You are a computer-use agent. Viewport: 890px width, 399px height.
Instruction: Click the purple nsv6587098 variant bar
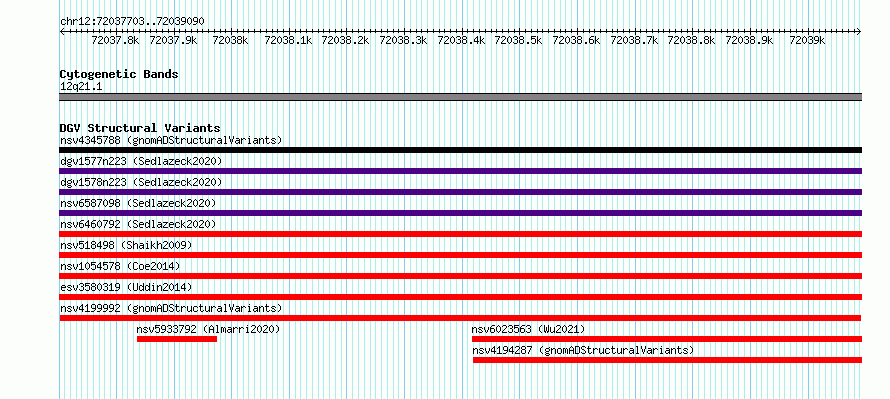click(x=461, y=213)
